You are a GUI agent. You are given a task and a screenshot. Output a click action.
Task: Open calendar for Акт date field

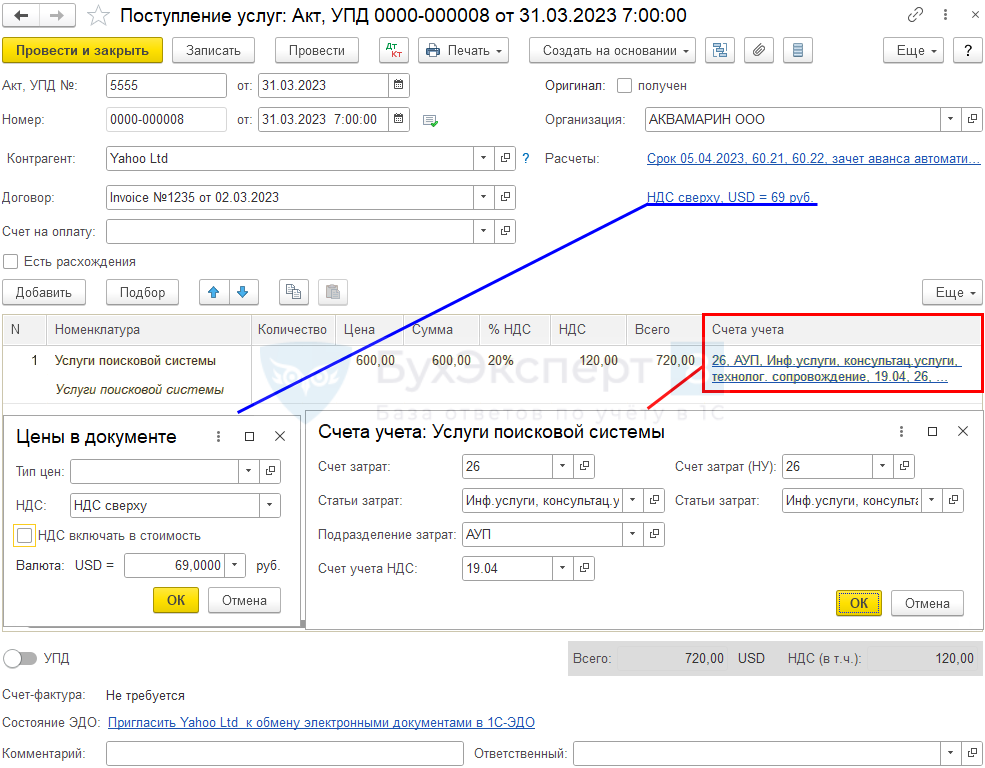[x=398, y=86]
